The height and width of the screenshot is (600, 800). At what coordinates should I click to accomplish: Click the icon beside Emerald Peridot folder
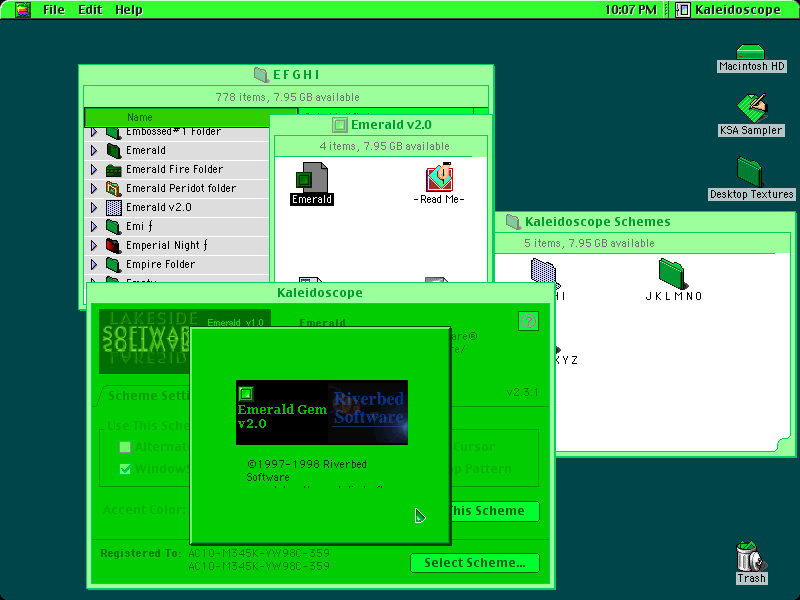tap(113, 188)
